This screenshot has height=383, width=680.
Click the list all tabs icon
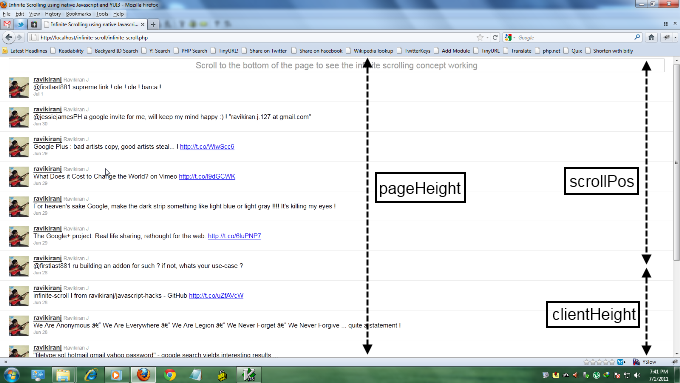coord(666,24)
